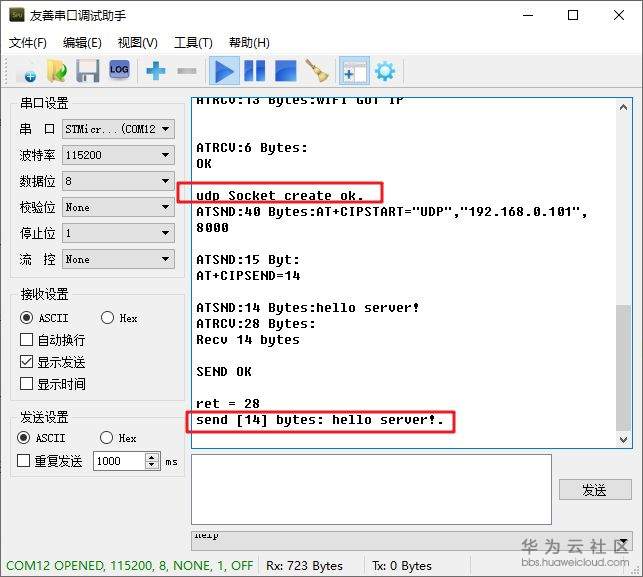Open the 帮助(H) menu
643x577 pixels.
click(x=249, y=43)
